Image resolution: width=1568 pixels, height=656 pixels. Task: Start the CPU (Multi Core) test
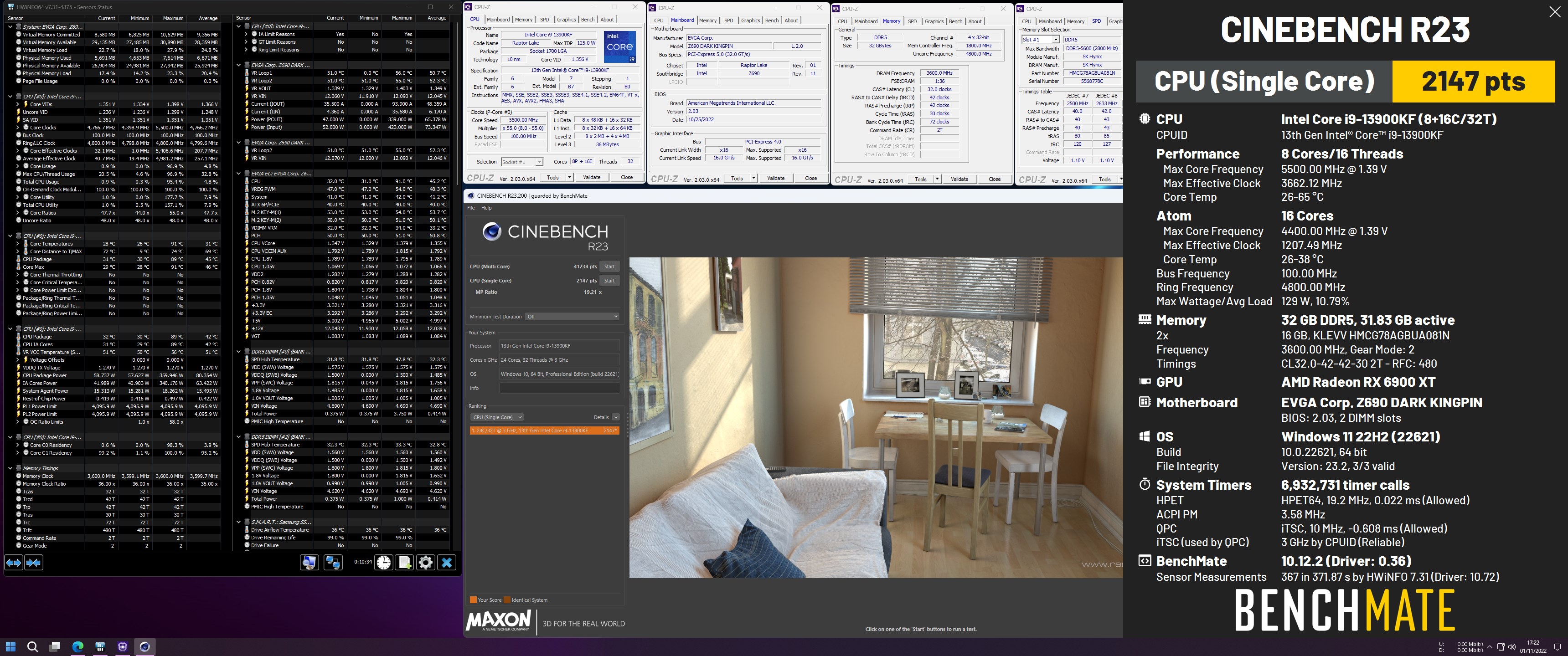click(x=609, y=266)
